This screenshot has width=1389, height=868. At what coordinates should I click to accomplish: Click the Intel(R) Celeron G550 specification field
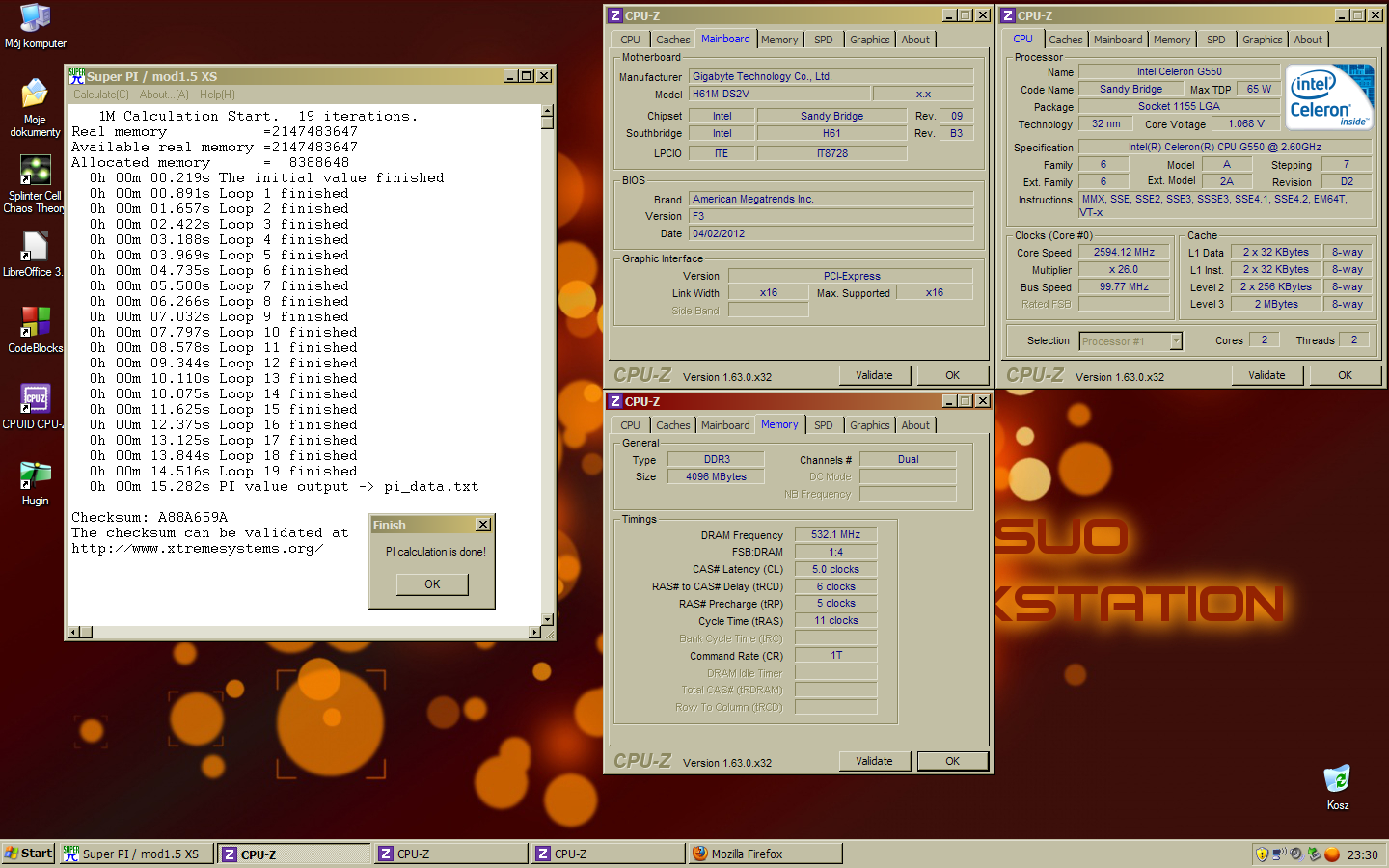pos(1224,147)
